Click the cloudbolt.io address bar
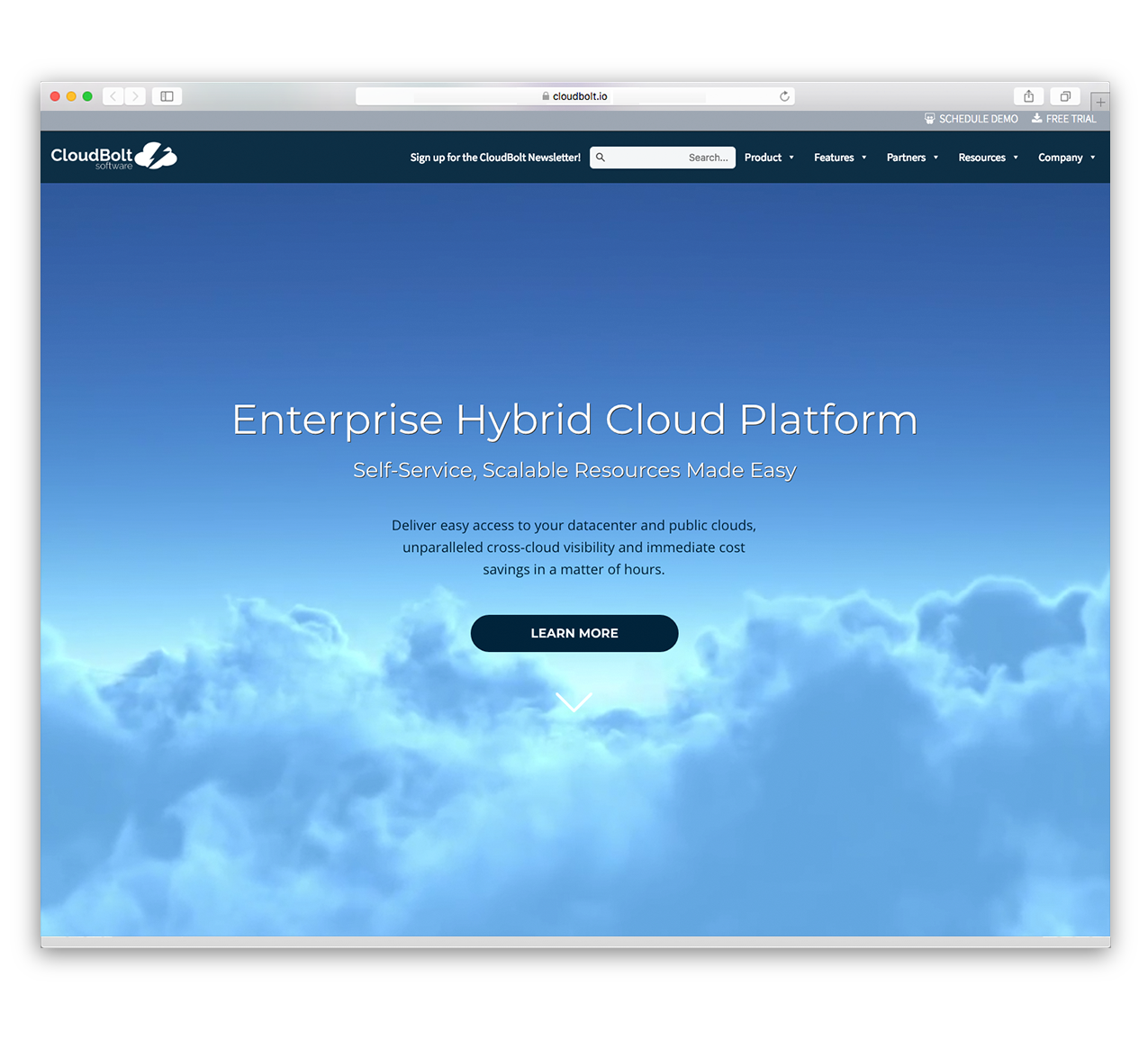This screenshot has width=1148, height=1040. (575, 96)
